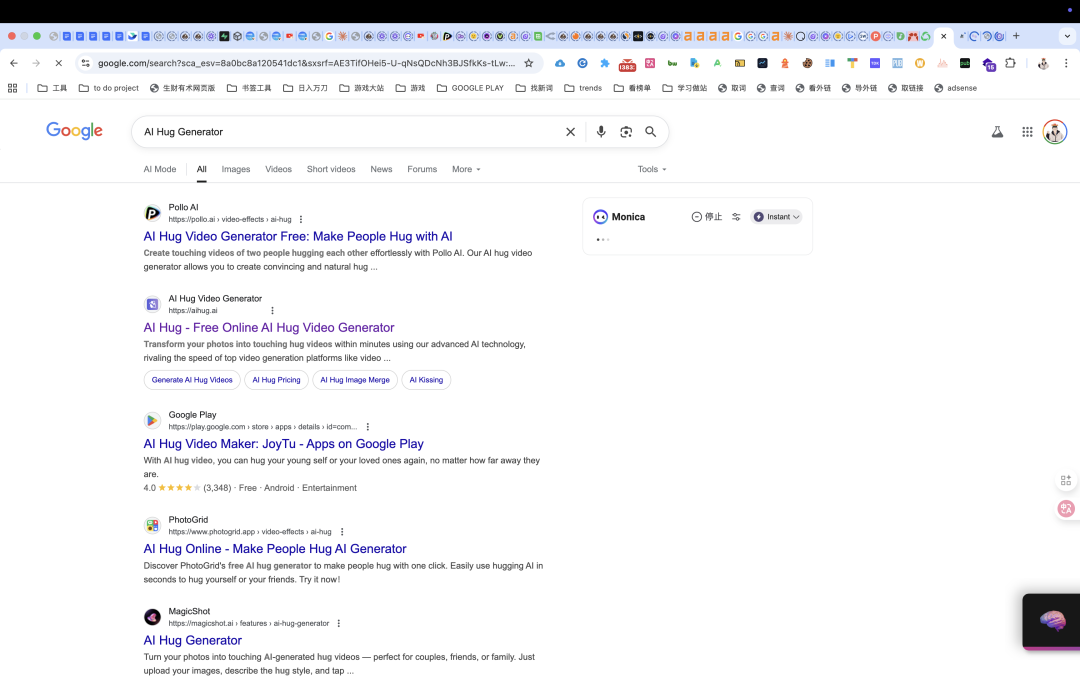Open more options for Google Play result
The width and height of the screenshot is (1080, 698).
point(368,427)
